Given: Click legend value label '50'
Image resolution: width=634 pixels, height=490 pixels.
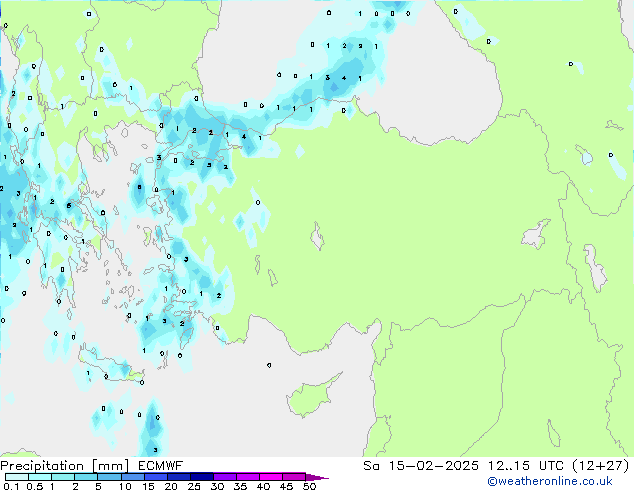Looking at the screenshot, I should [309, 486].
